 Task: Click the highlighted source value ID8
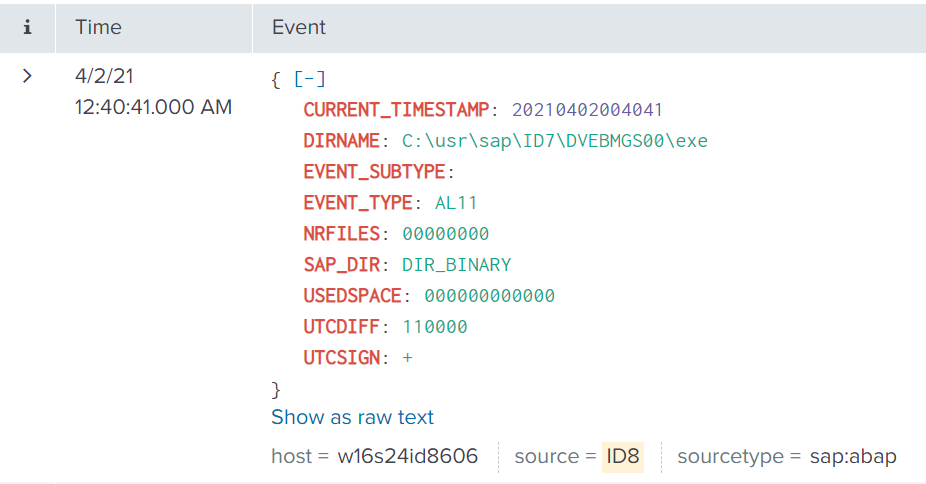pos(622,457)
